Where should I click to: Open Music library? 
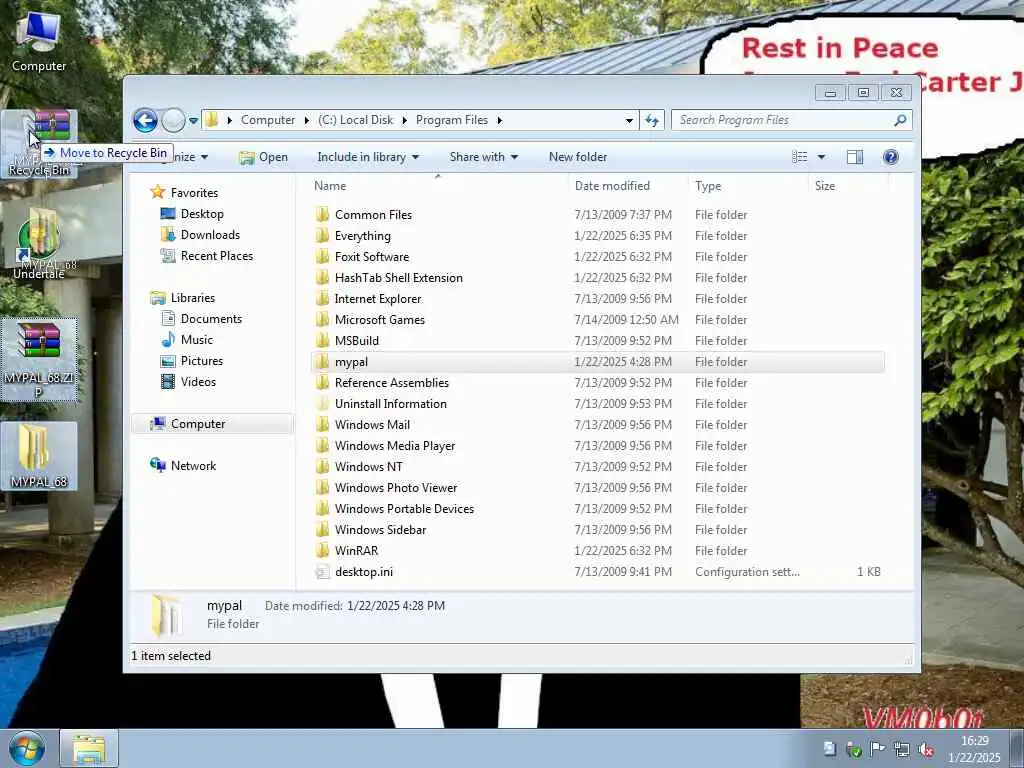197,340
